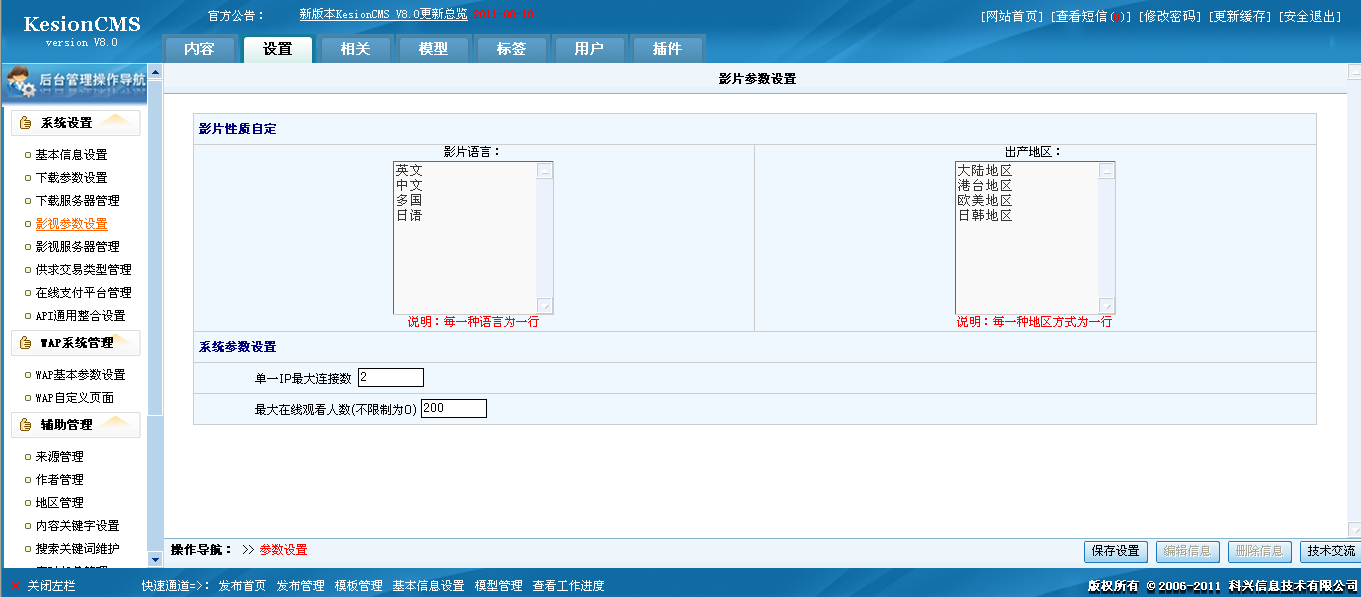Click the folder icon beside WAP系统管理
Screen dimensions: 1361x597
(27, 343)
